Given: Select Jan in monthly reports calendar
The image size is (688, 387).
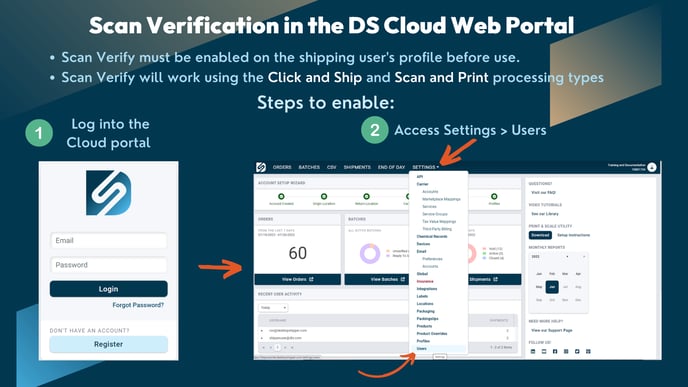Looking at the screenshot, I should click(539, 274).
